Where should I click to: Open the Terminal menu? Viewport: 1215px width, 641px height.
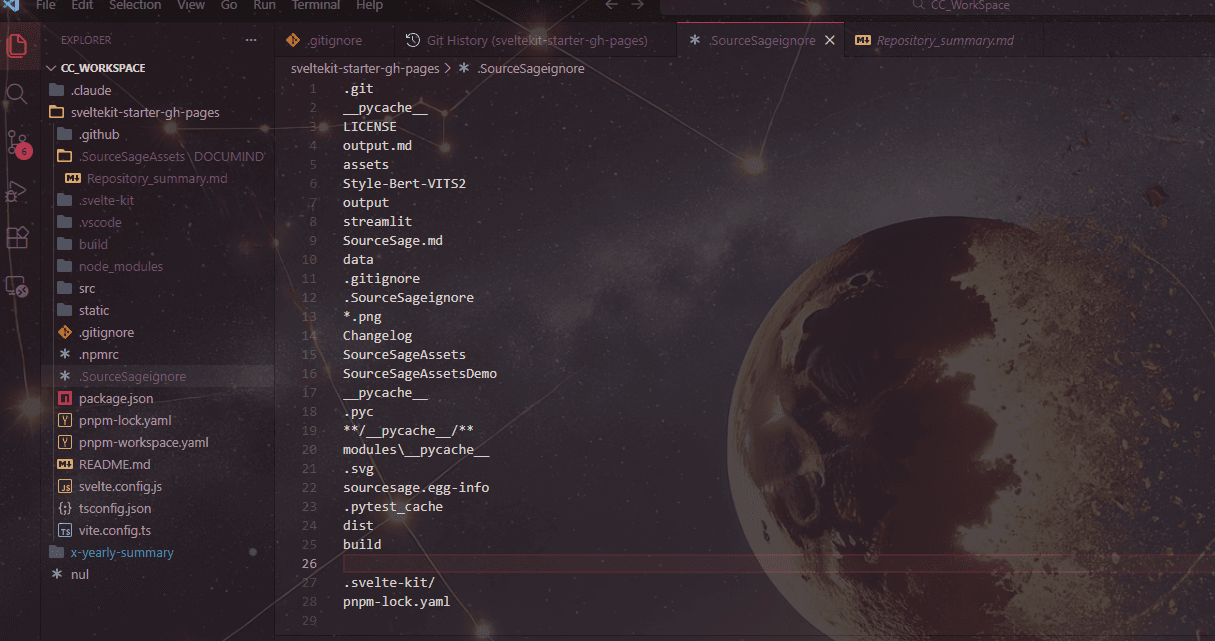pyautogui.click(x=315, y=5)
